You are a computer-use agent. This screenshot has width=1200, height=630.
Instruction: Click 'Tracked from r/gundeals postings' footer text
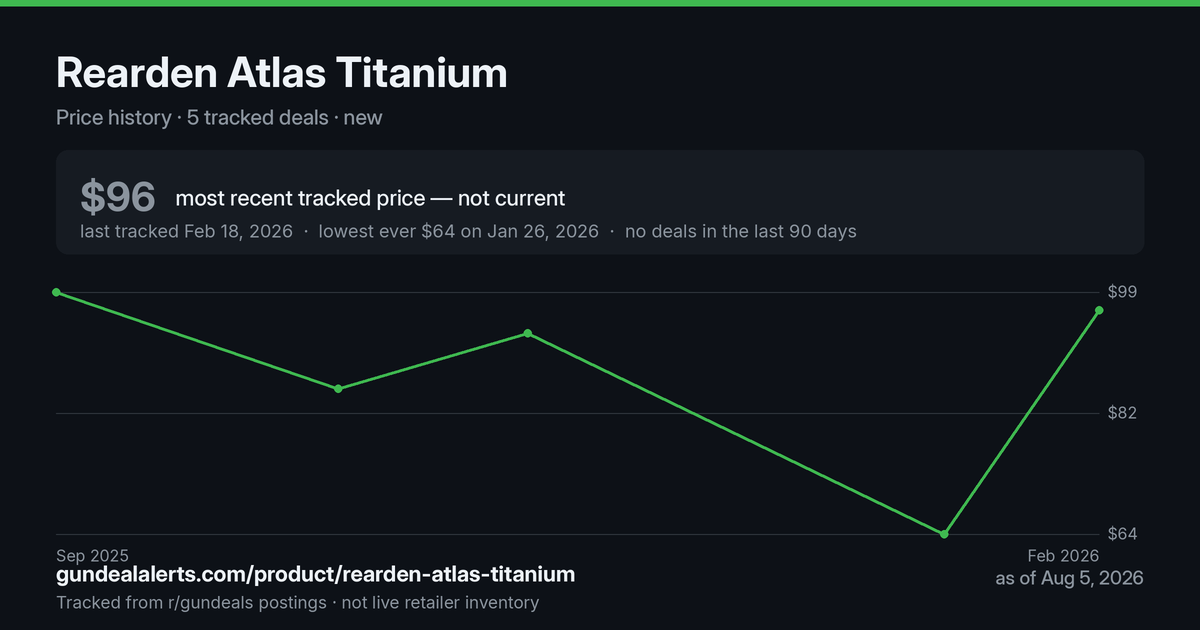pyautogui.click(x=191, y=602)
